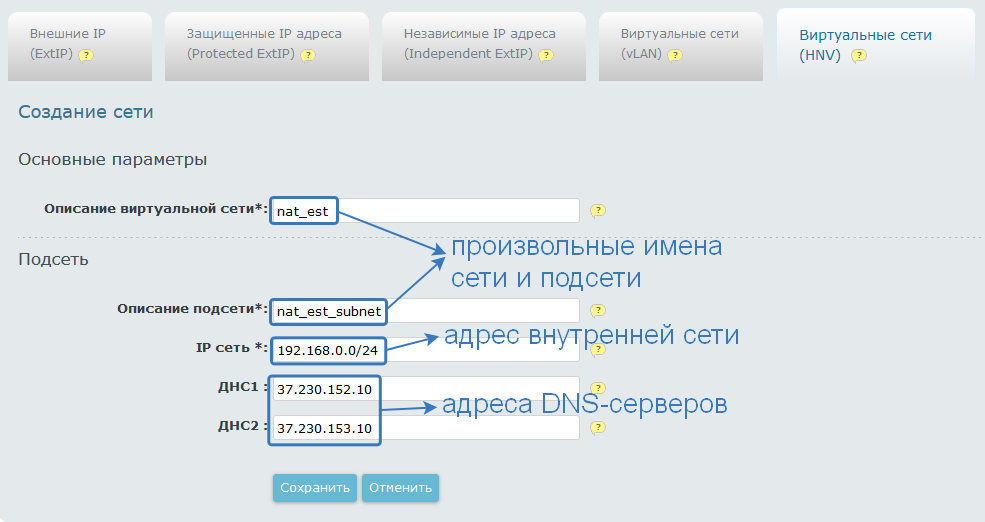Click help icon beside ДНС1 field
985x522 pixels.
point(598,388)
